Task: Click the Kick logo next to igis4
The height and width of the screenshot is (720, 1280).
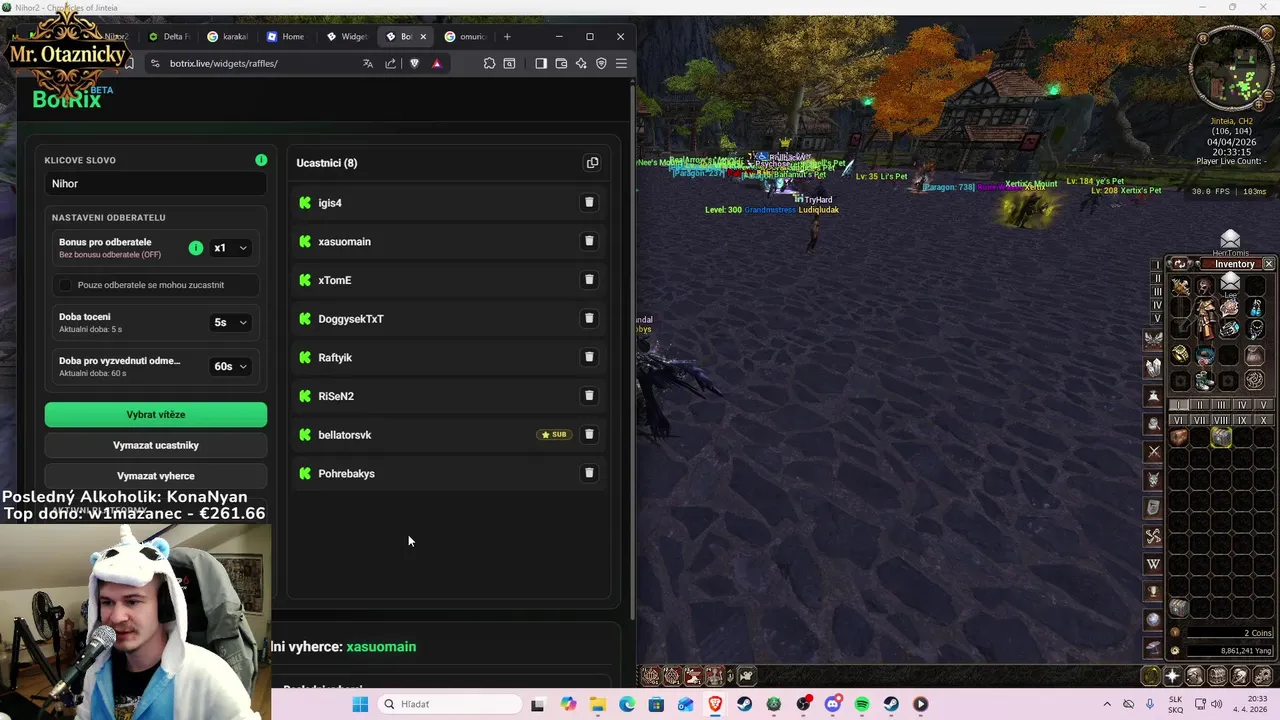Action: pos(305,203)
